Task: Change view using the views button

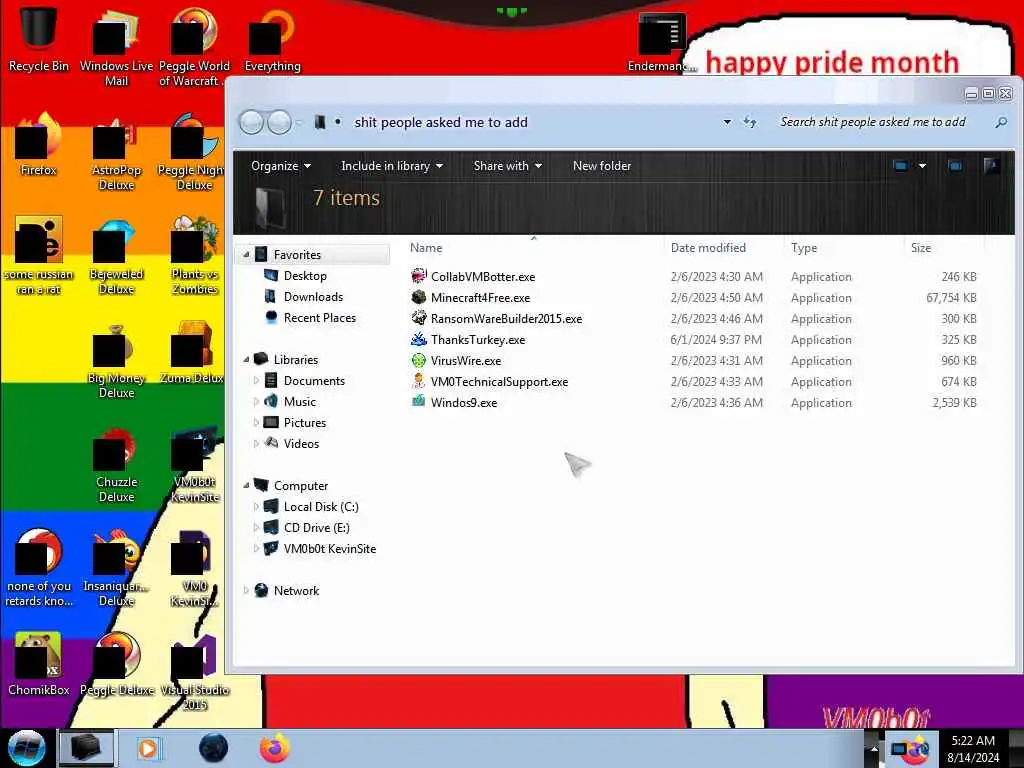Action: click(x=901, y=166)
